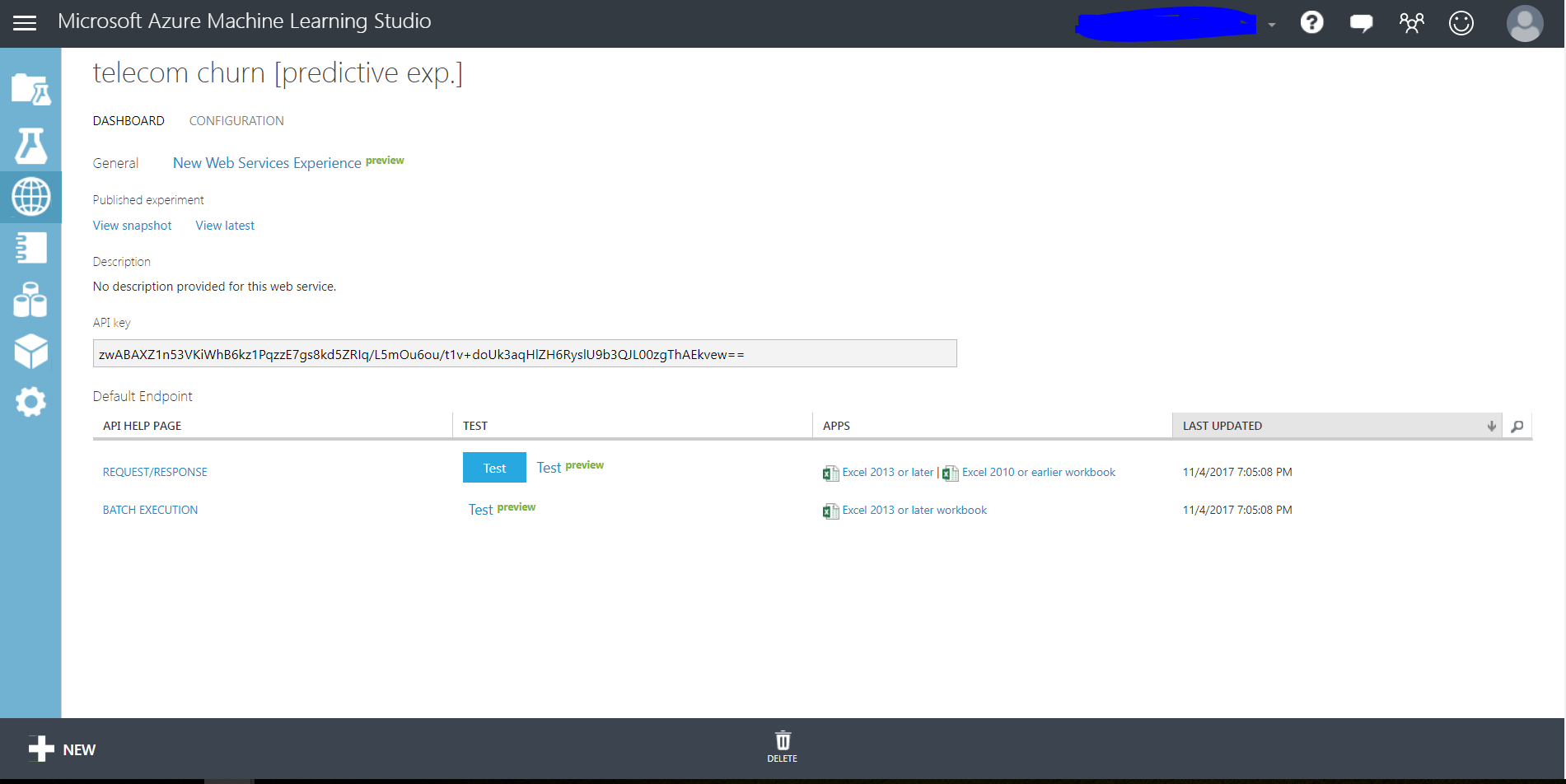Screen dimensions: 1566x784
Task: Open BATCH EXECUTION API help page
Action: (x=150, y=510)
